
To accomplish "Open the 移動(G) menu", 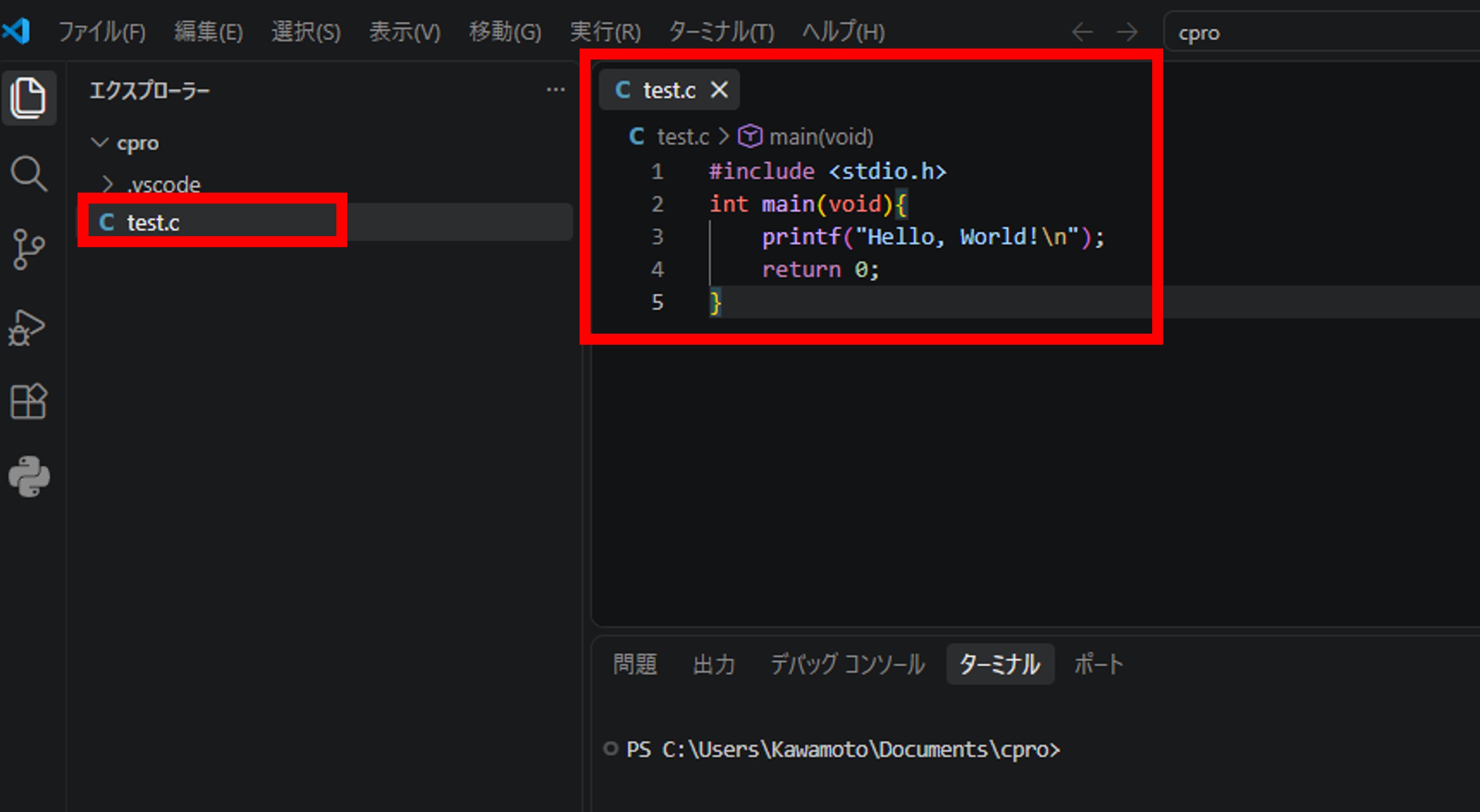I will click(x=505, y=32).
